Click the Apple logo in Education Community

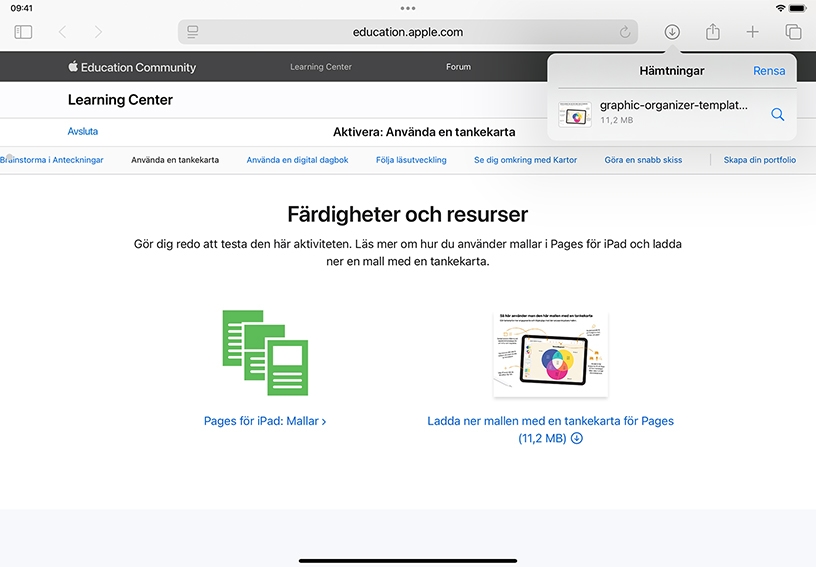pyautogui.click(x=73, y=67)
